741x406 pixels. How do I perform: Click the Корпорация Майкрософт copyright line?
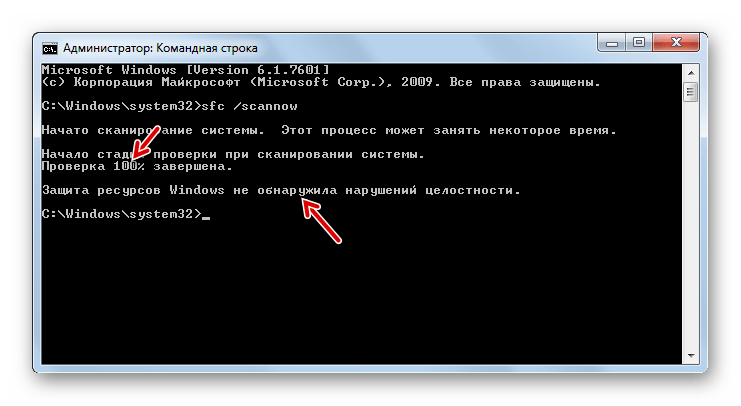tap(321, 82)
